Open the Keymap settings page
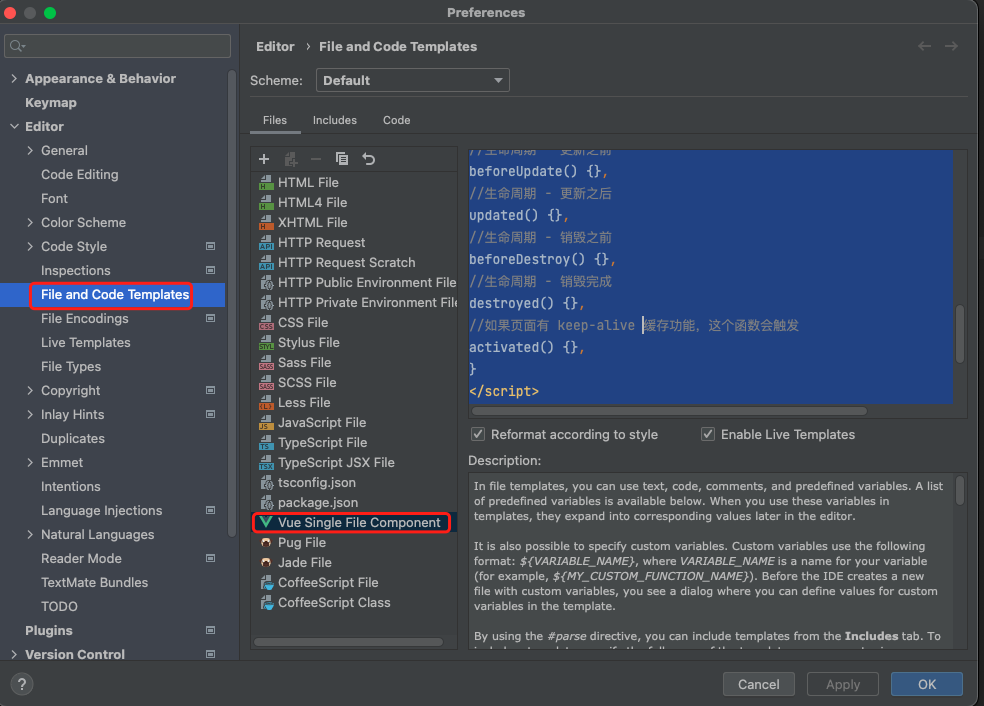The image size is (984, 706). coord(51,103)
